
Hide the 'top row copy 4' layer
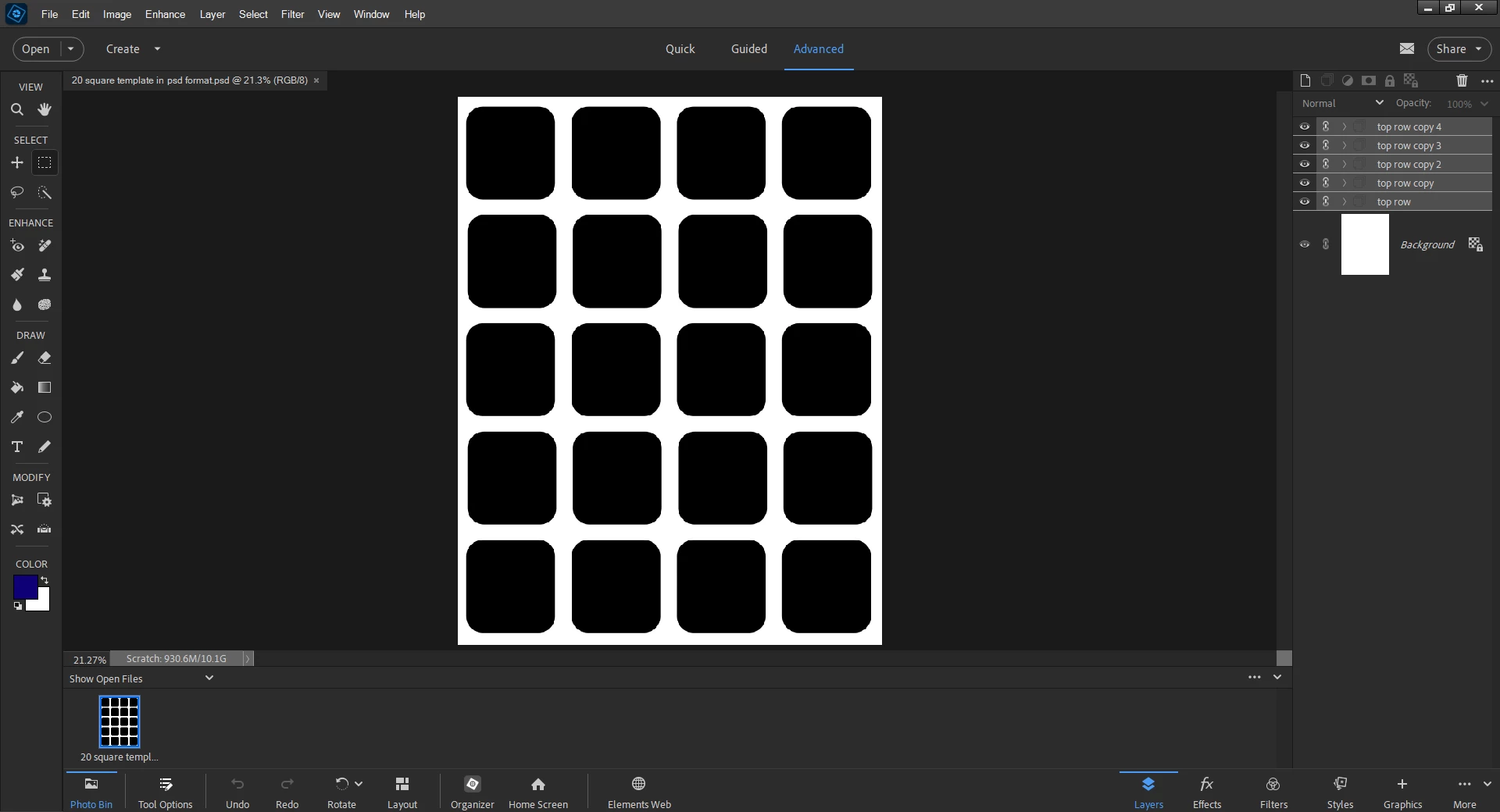click(1304, 126)
